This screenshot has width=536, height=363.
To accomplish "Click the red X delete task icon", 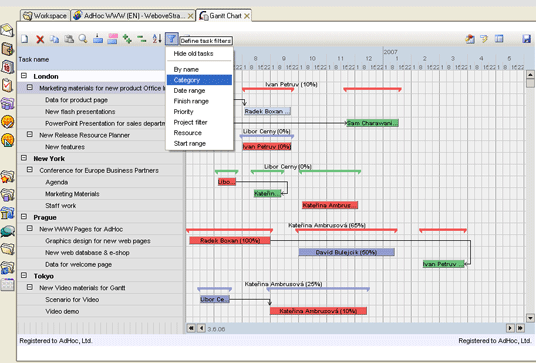I will tap(40, 39).
